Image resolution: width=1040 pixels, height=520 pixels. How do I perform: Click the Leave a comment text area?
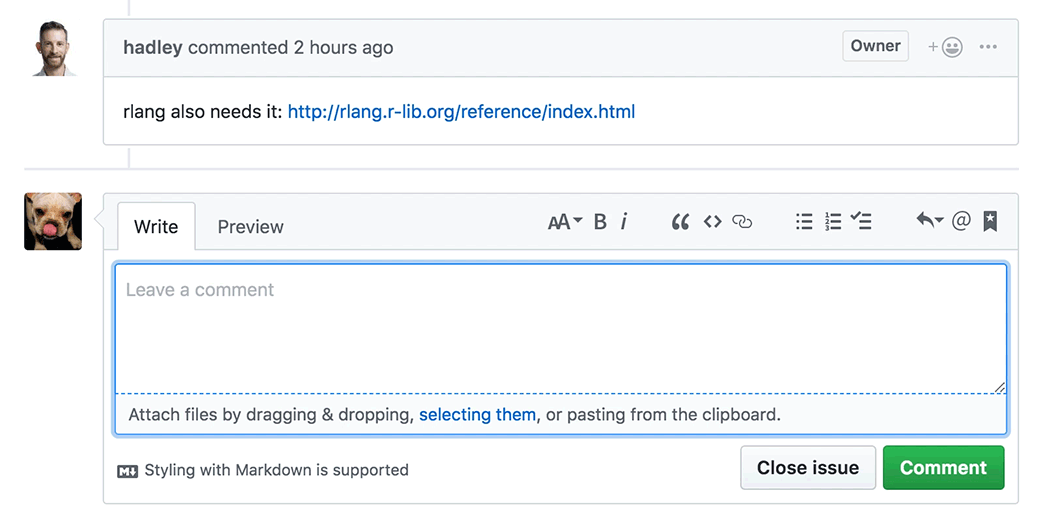coord(560,328)
